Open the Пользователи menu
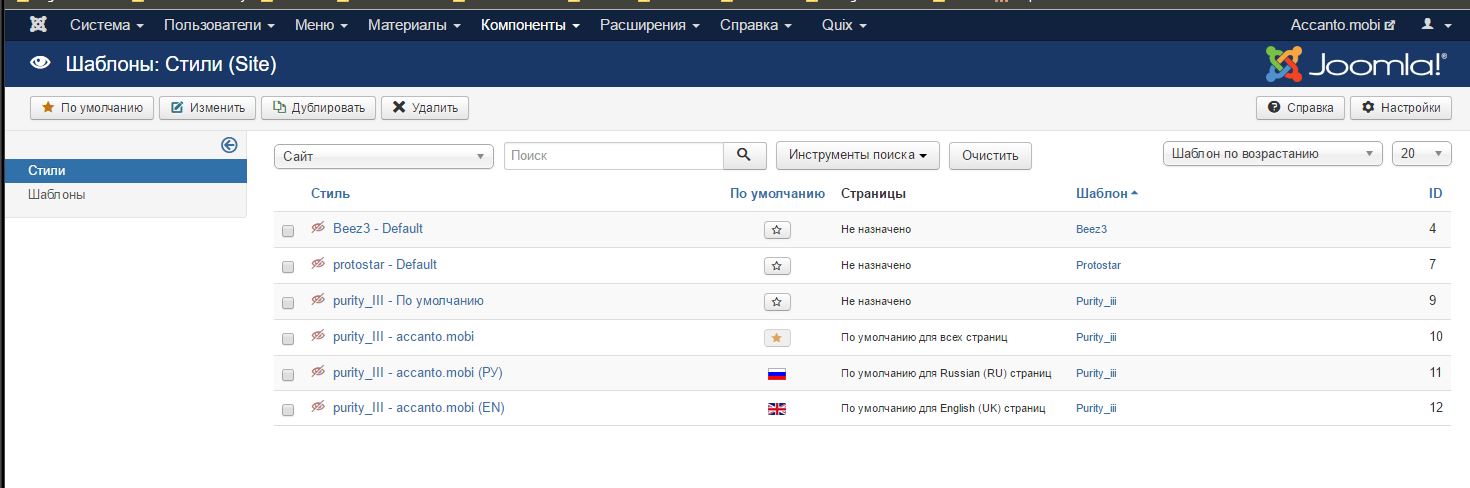The width and height of the screenshot is (1470, 488). pyautogui.click(x=219, y=24)
